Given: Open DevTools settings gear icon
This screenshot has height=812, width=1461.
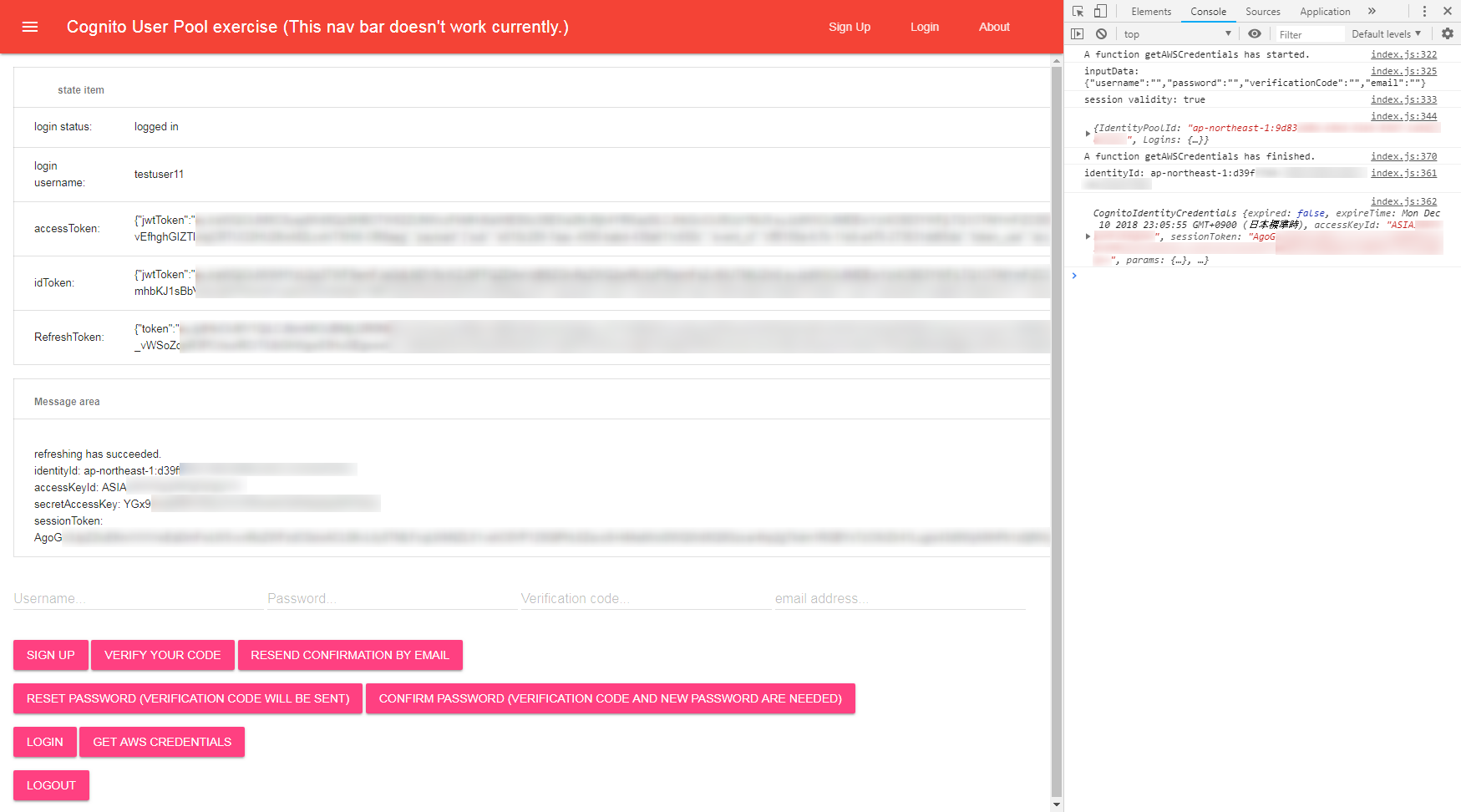Looking at the screenshot, I should pyautogui.click(x=1447, y=33).
